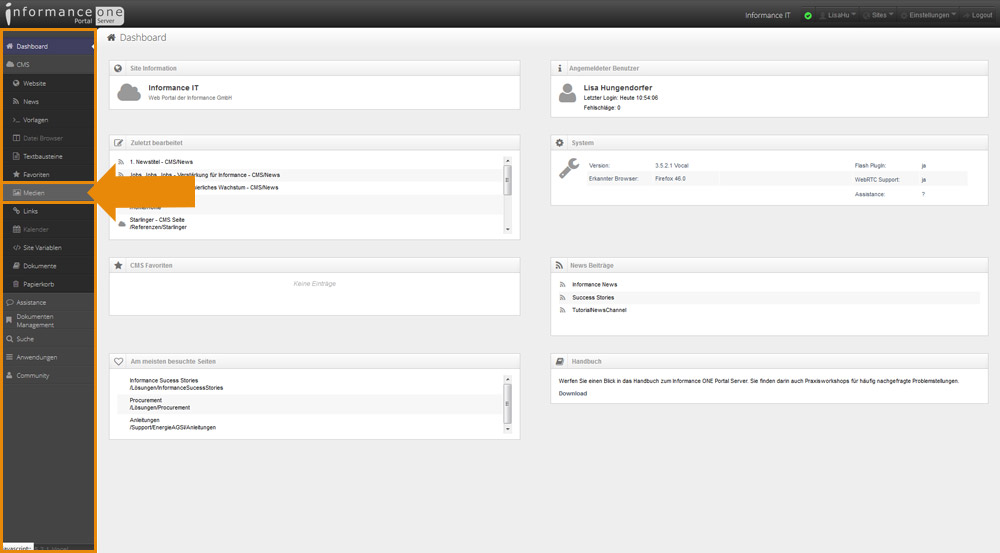
Task: Open the Procurement page entry
Action: [159, 404]
